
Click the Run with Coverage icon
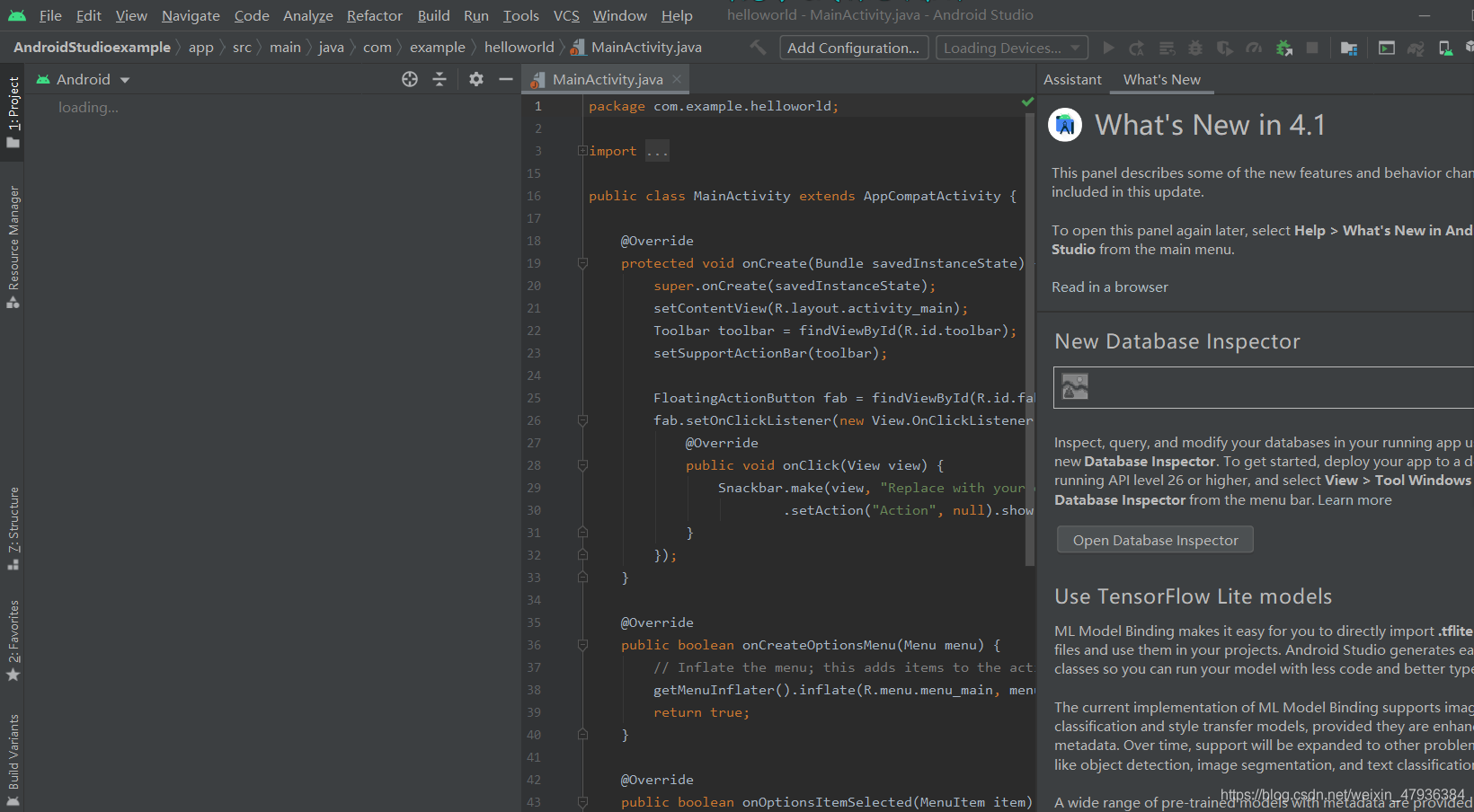click(1224, 48)
